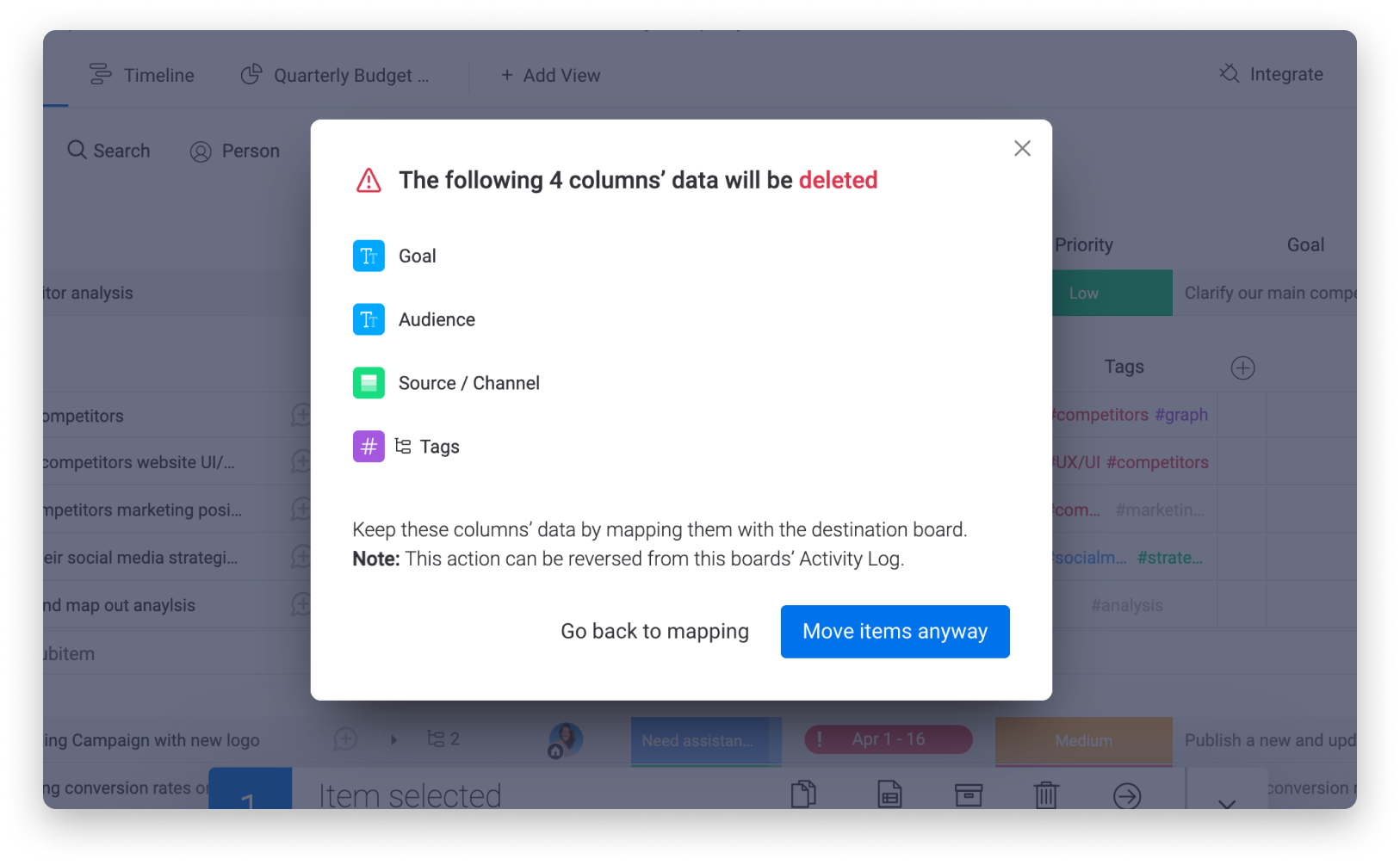Expand subitems arrow on Campaign row
The height and width of the screenshot is (865, 1400).
(x=394, y=739)
